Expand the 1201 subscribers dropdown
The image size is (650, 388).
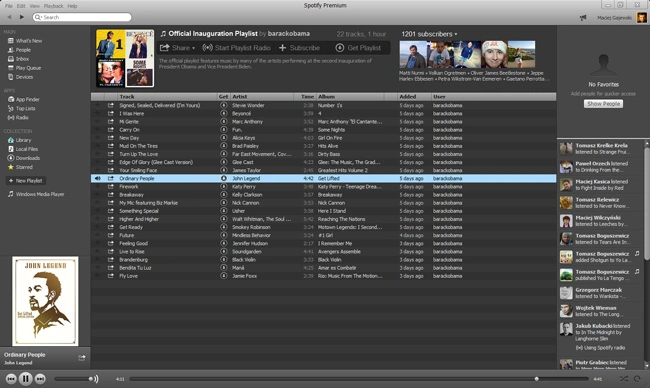click(x=429, y=34)
